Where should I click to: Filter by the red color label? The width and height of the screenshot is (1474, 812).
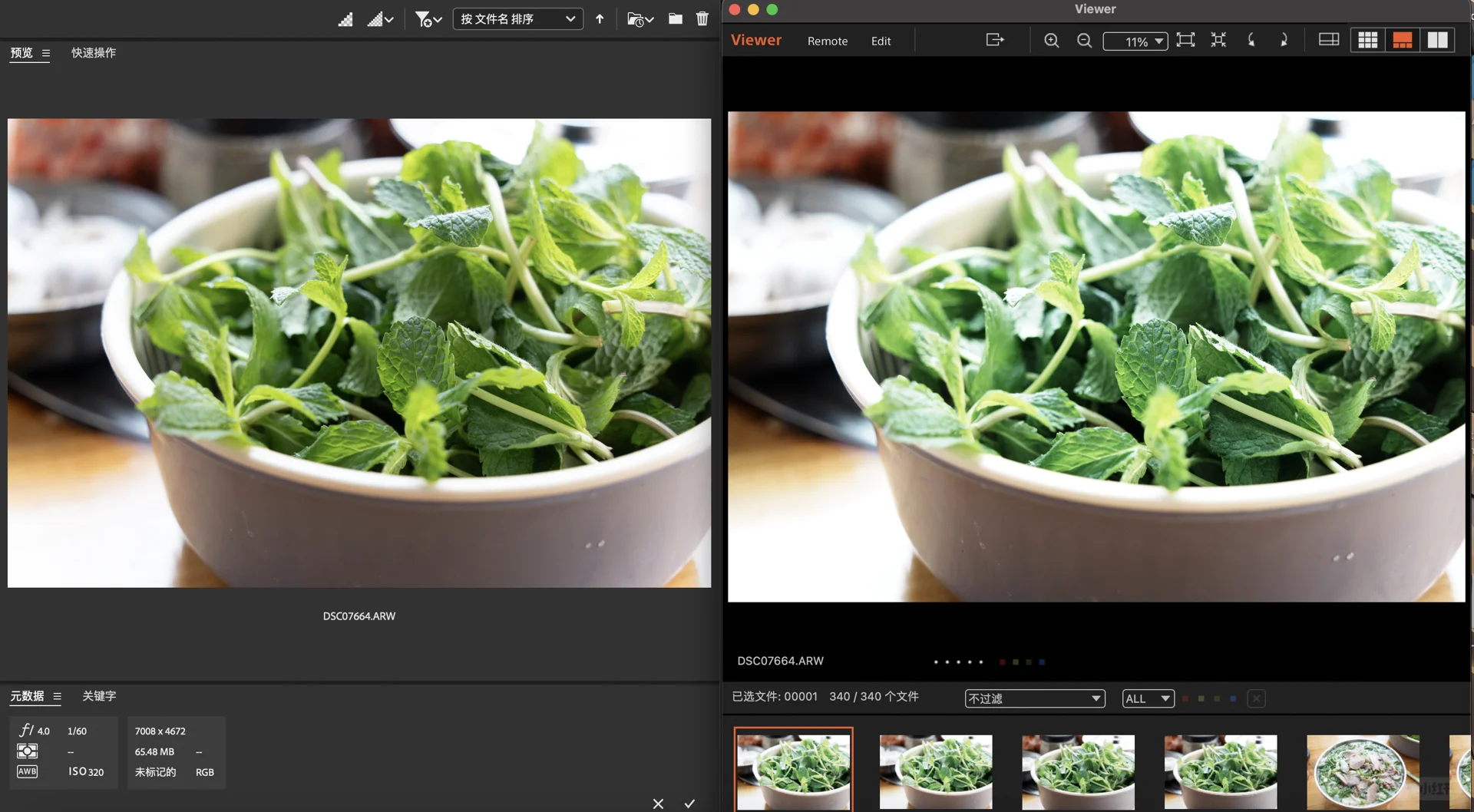[x=1185, y=698]
